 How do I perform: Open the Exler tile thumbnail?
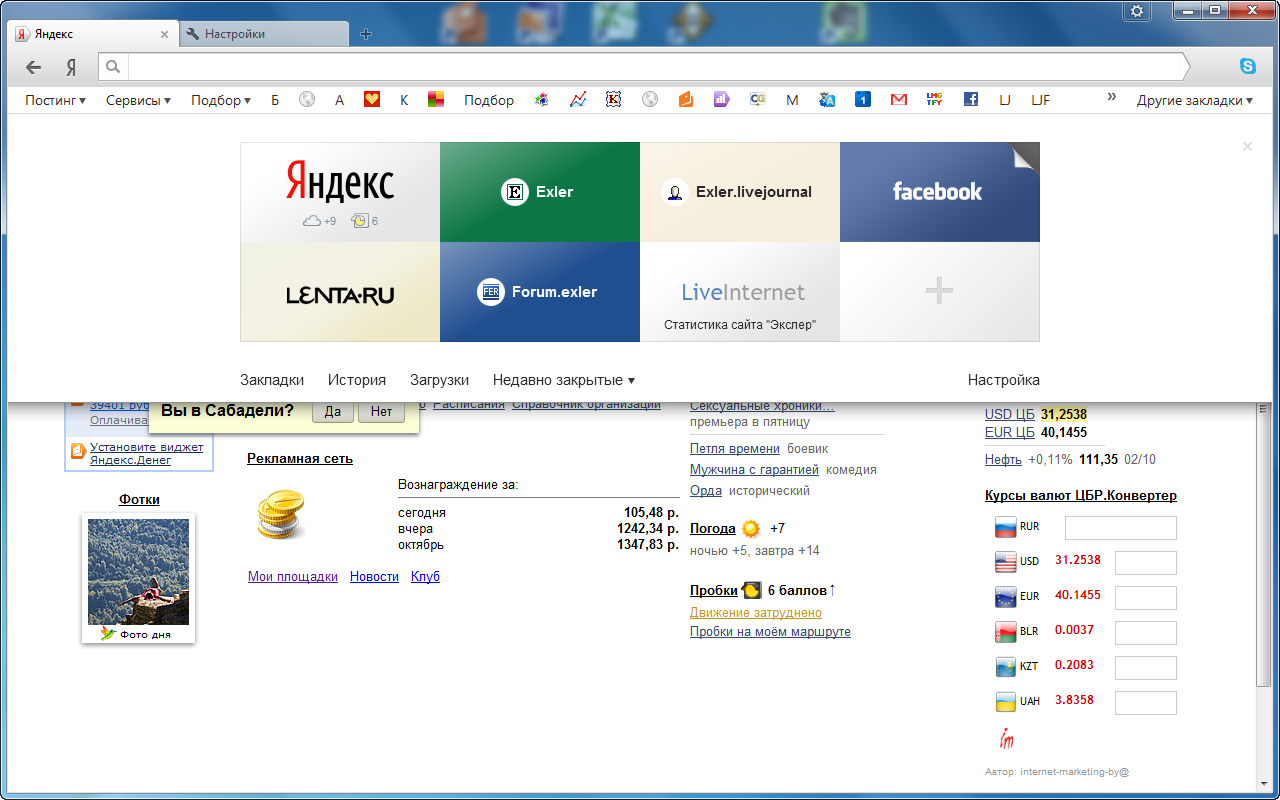coord(539,192)
